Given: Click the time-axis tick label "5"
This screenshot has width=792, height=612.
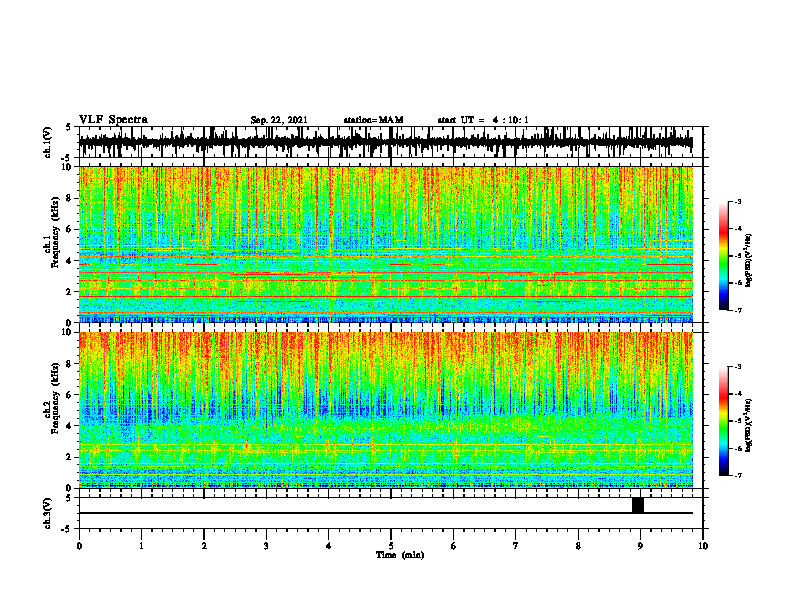Looking at the screenshot, I should 390,546.
